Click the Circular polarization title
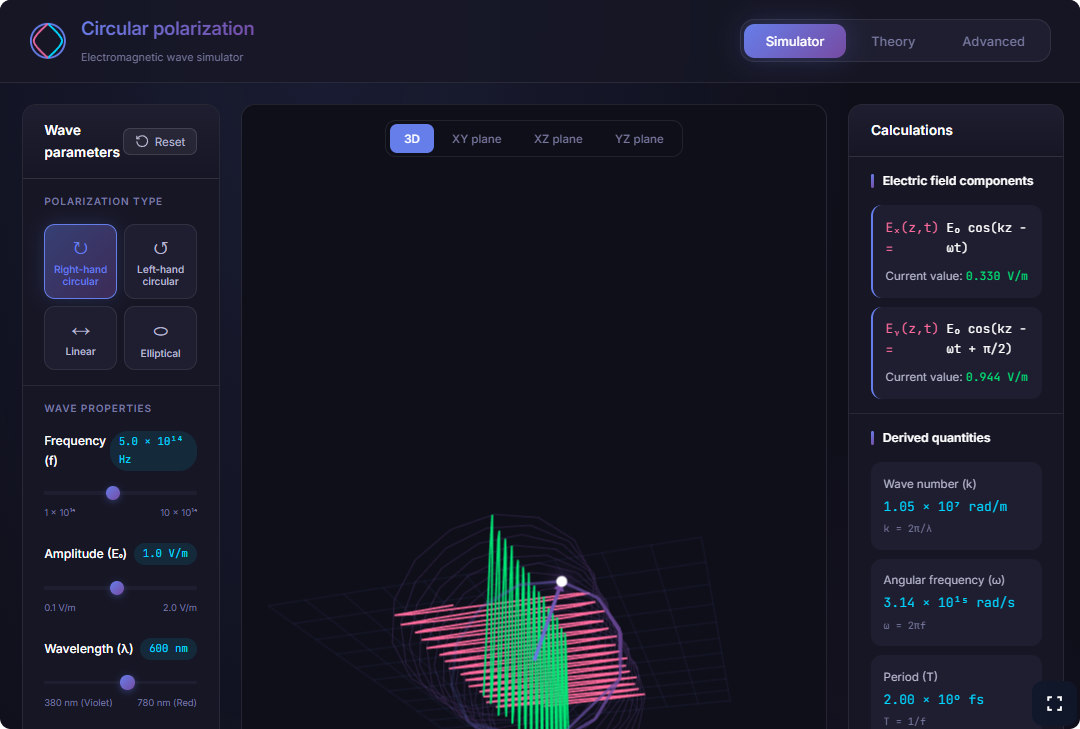This screenshot has width=1080, height=729. click(167, 28)
